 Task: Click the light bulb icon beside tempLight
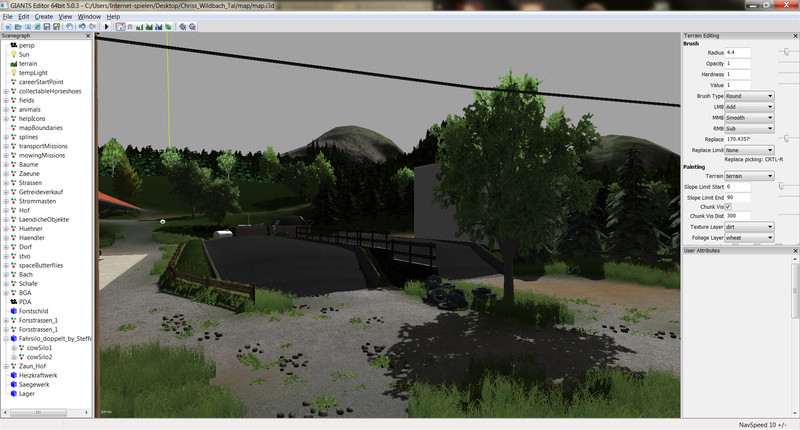[14, 72]
